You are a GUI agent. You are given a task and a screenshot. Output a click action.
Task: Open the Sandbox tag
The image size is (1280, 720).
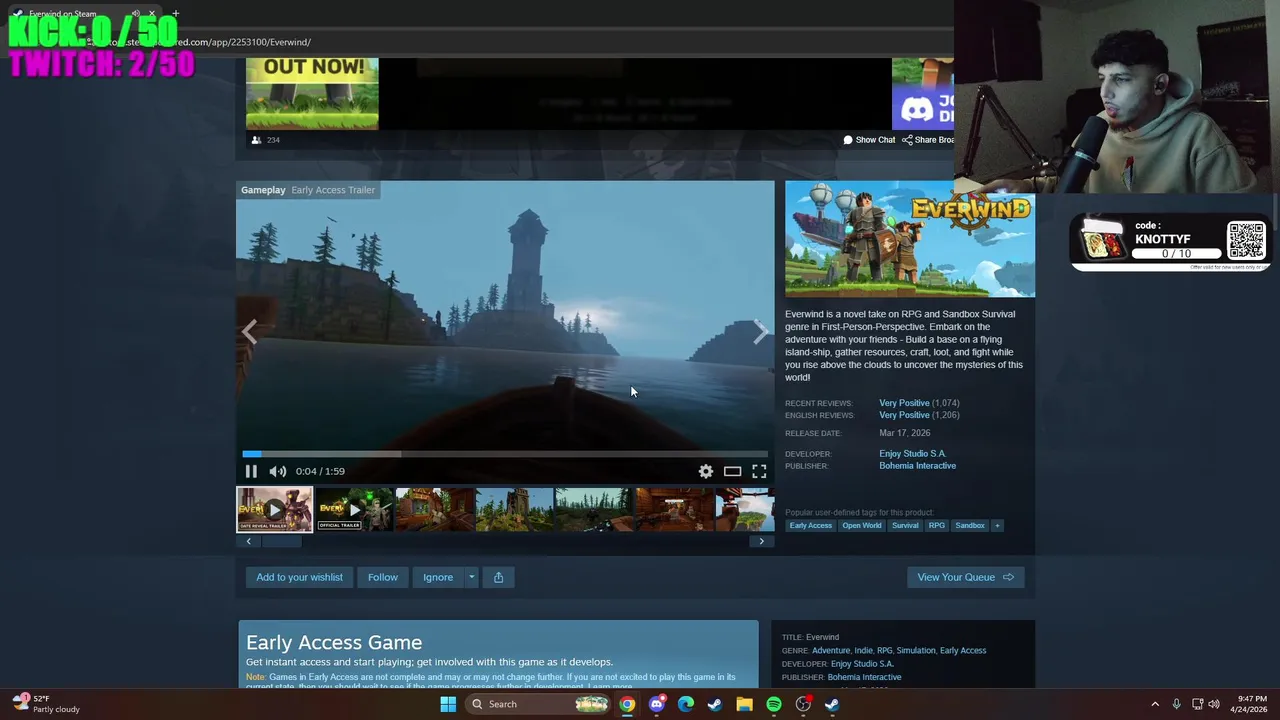pos(969,525)
